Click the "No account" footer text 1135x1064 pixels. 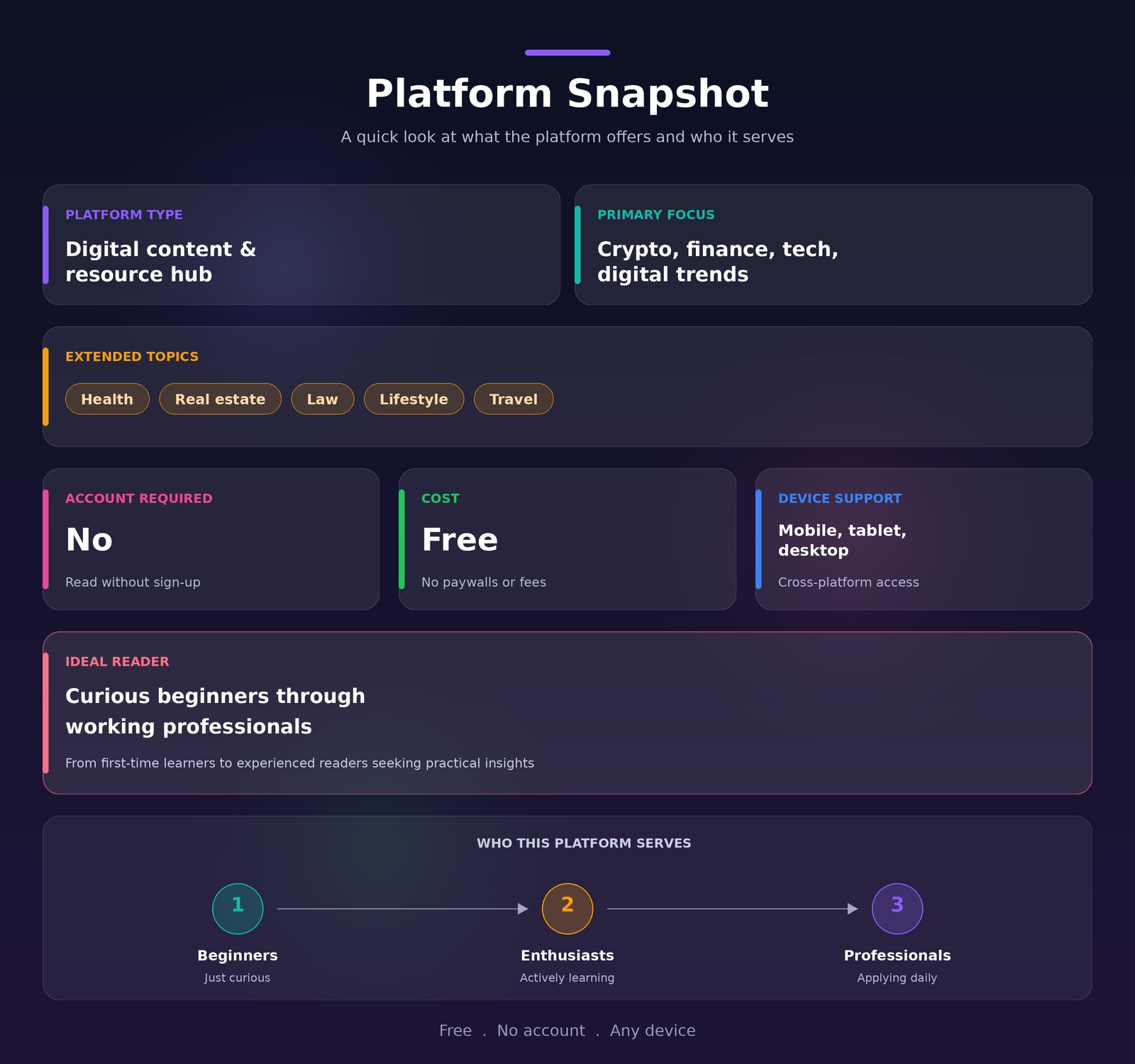coord(541,1031)
